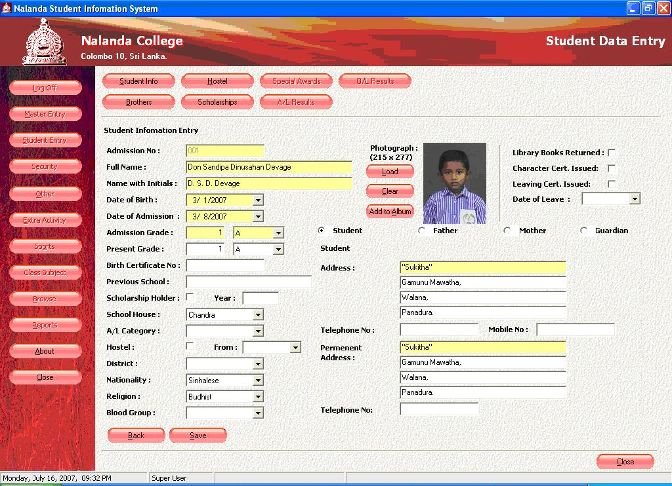Screen dimensions: 672x486
Task: Clear the student photograph
Action: 390,191
